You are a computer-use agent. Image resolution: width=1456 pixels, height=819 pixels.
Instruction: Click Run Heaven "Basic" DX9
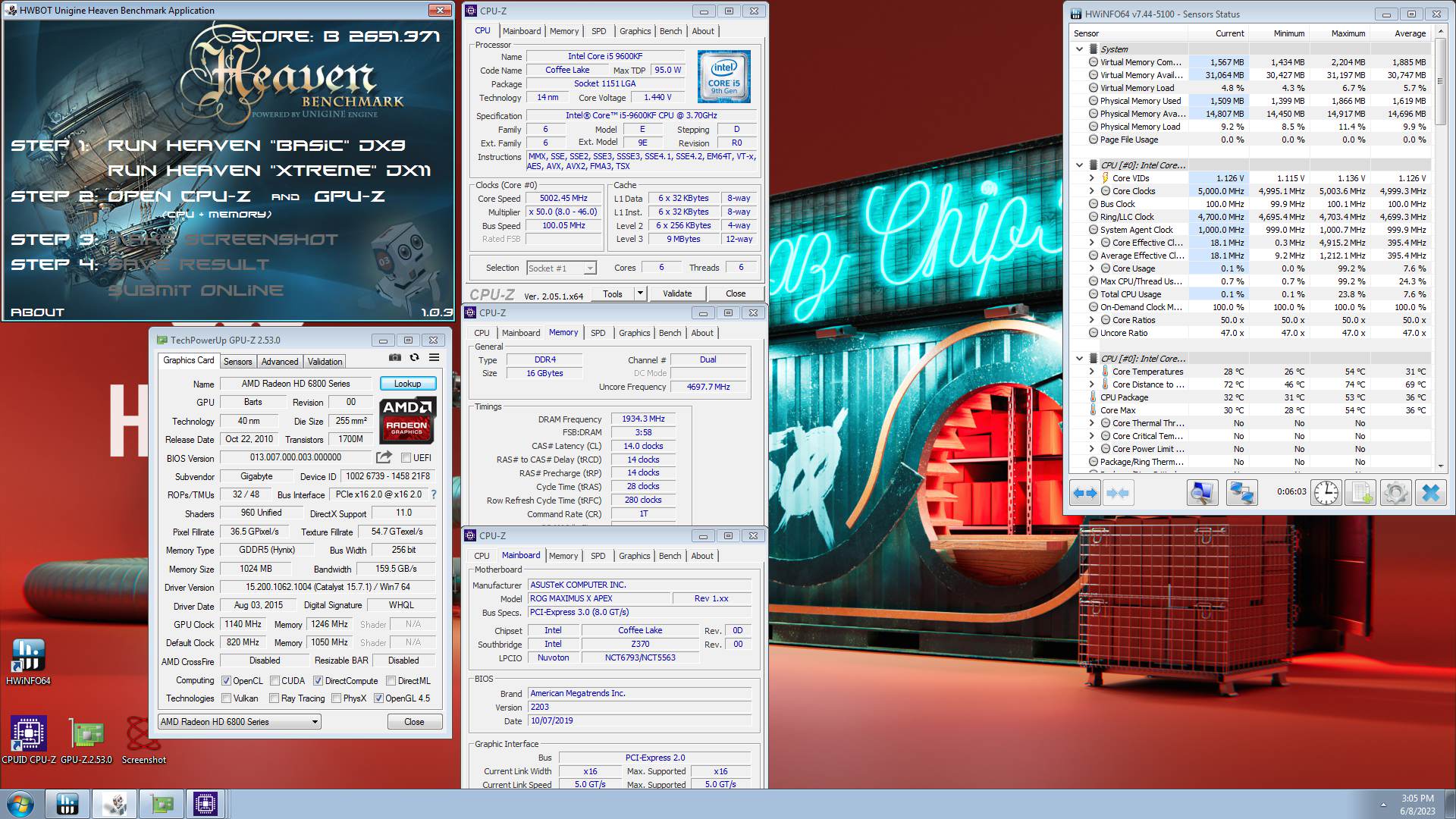point(256,145)
